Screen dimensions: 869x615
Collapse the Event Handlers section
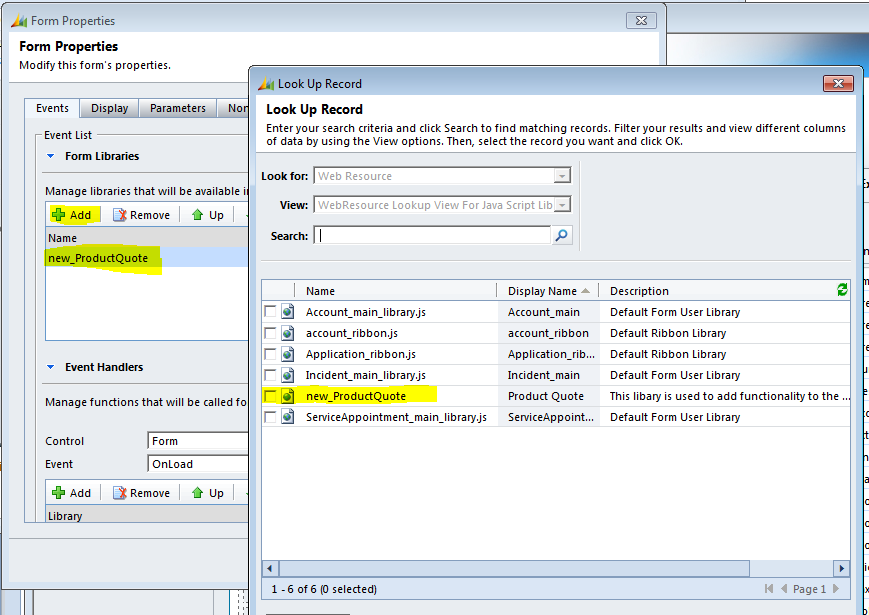tap(51, 367)
